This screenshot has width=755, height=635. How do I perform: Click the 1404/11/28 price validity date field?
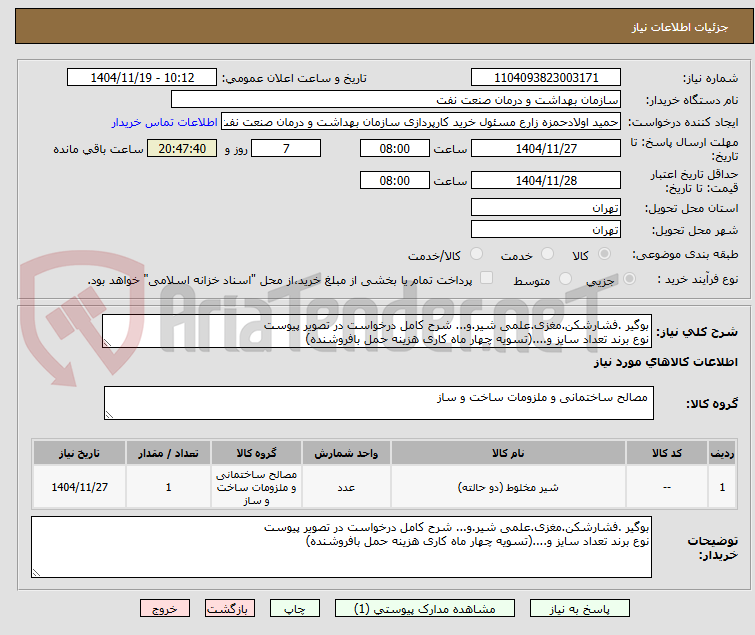[546, 181]
